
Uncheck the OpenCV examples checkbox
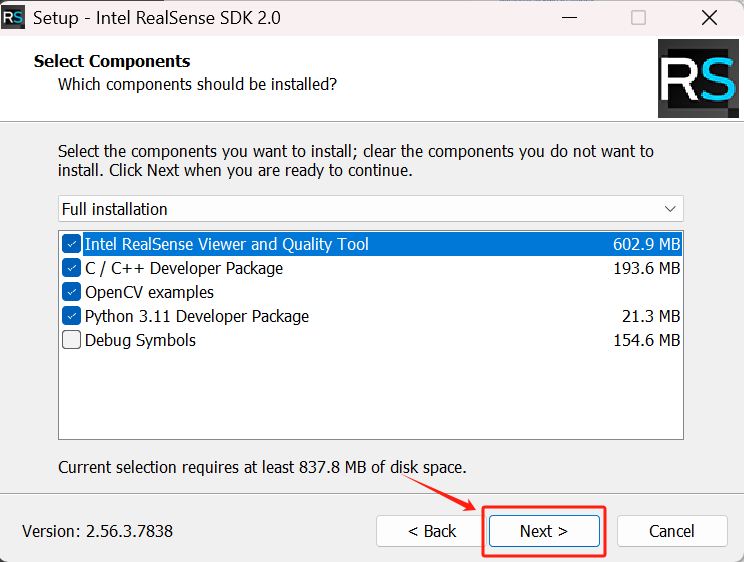[71, 292]
